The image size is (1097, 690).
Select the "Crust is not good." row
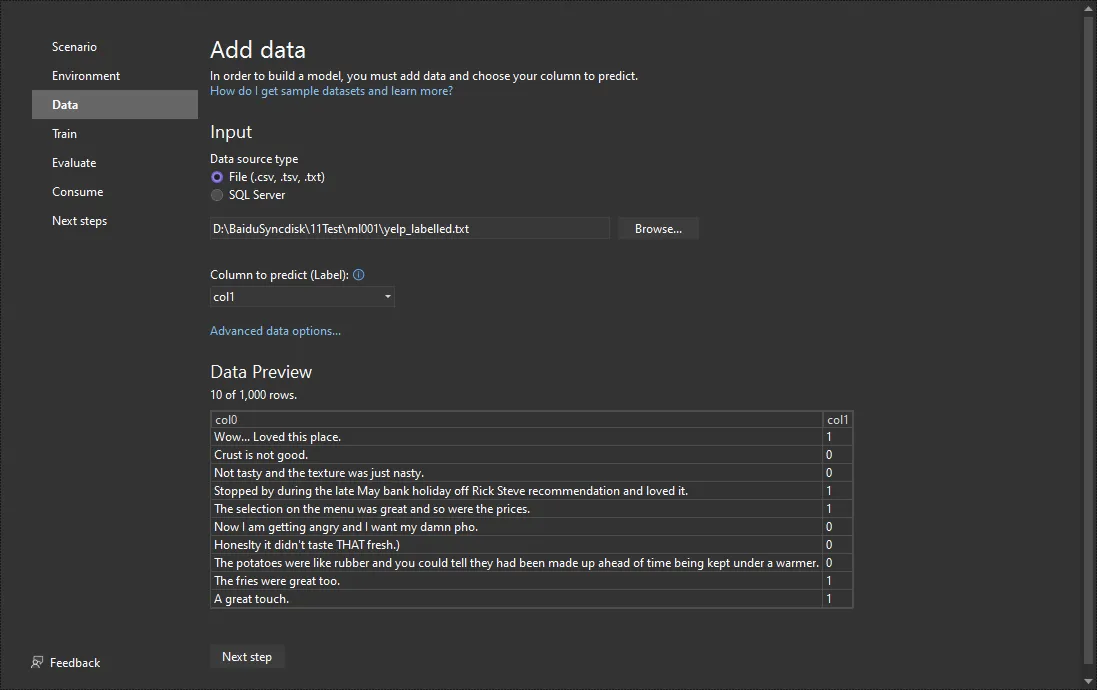(x=516, y=455)
